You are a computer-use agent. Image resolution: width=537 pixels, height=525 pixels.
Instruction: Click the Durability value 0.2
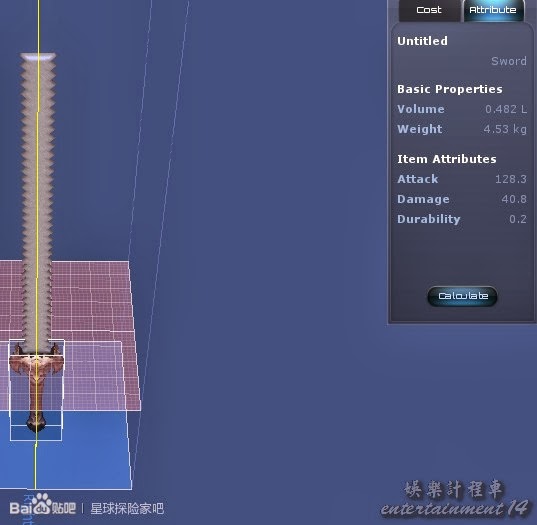518,219
